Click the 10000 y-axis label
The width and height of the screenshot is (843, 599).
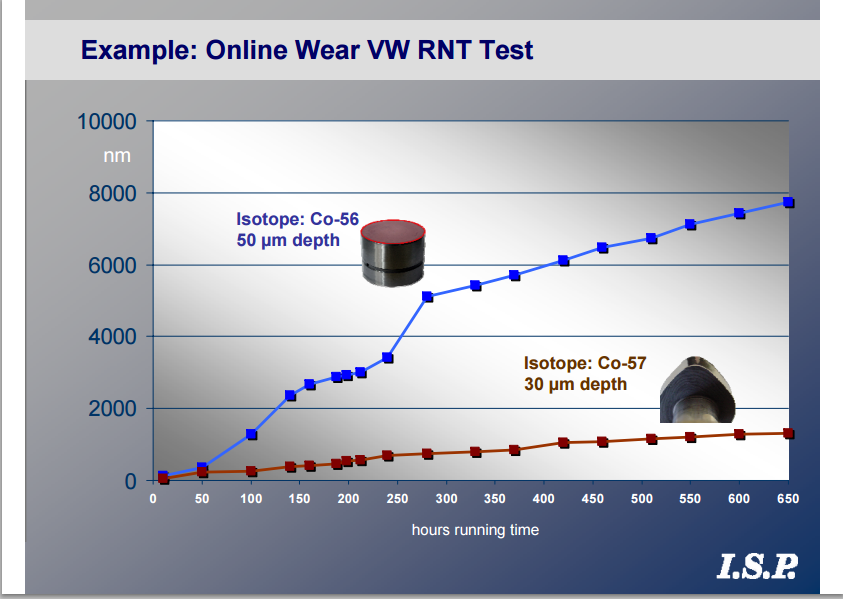107,122
